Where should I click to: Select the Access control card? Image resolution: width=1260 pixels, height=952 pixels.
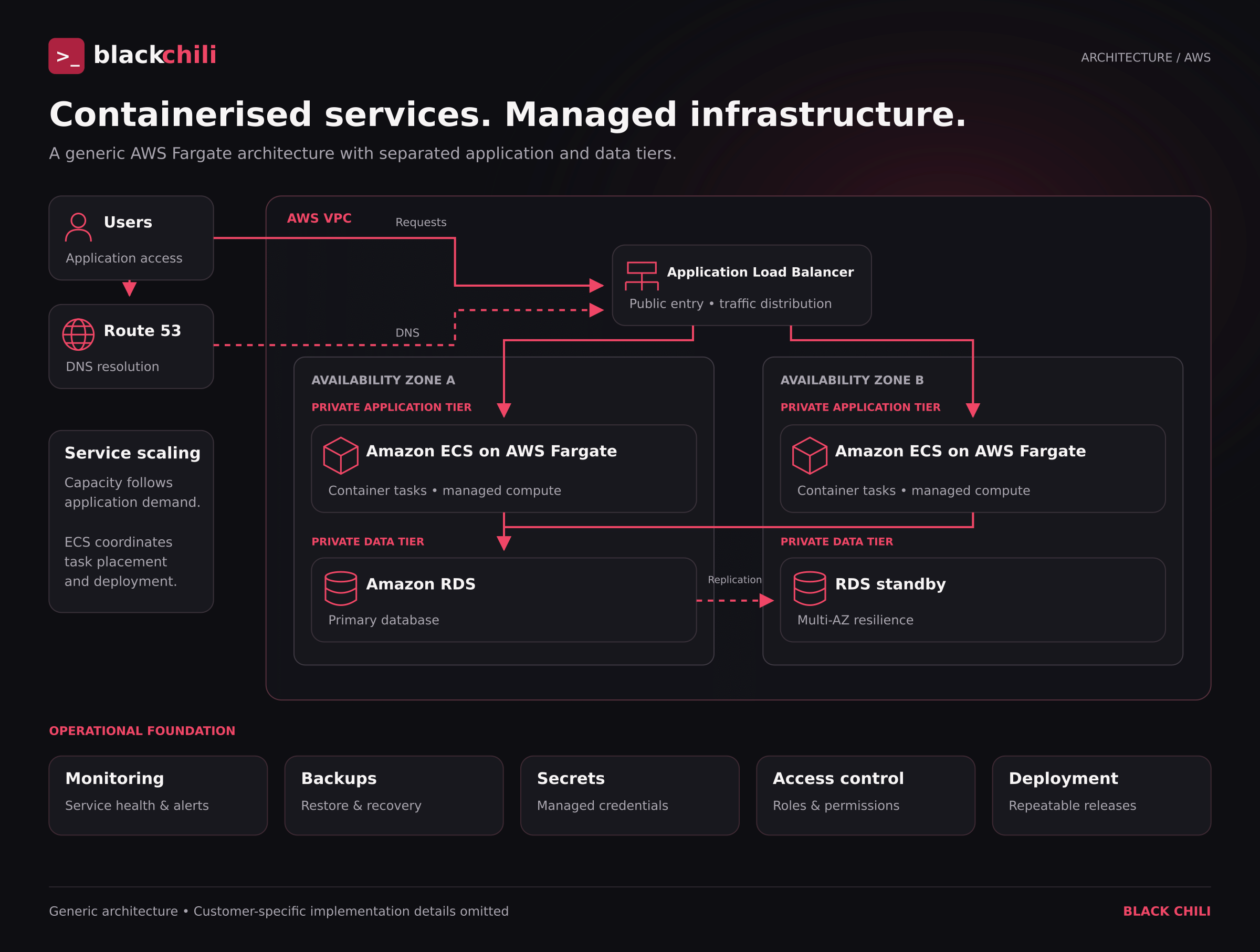(865, 796)
